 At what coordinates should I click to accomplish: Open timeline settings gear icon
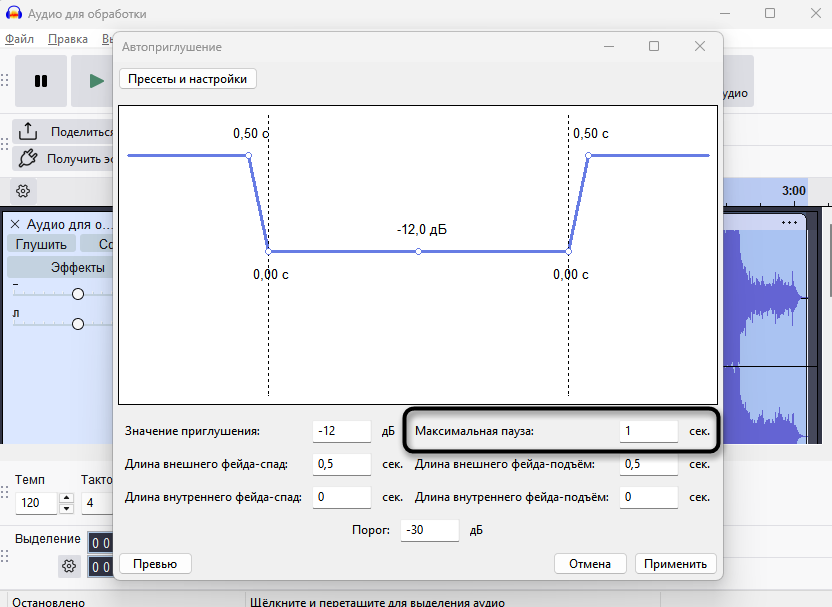(x=23, y=191)
